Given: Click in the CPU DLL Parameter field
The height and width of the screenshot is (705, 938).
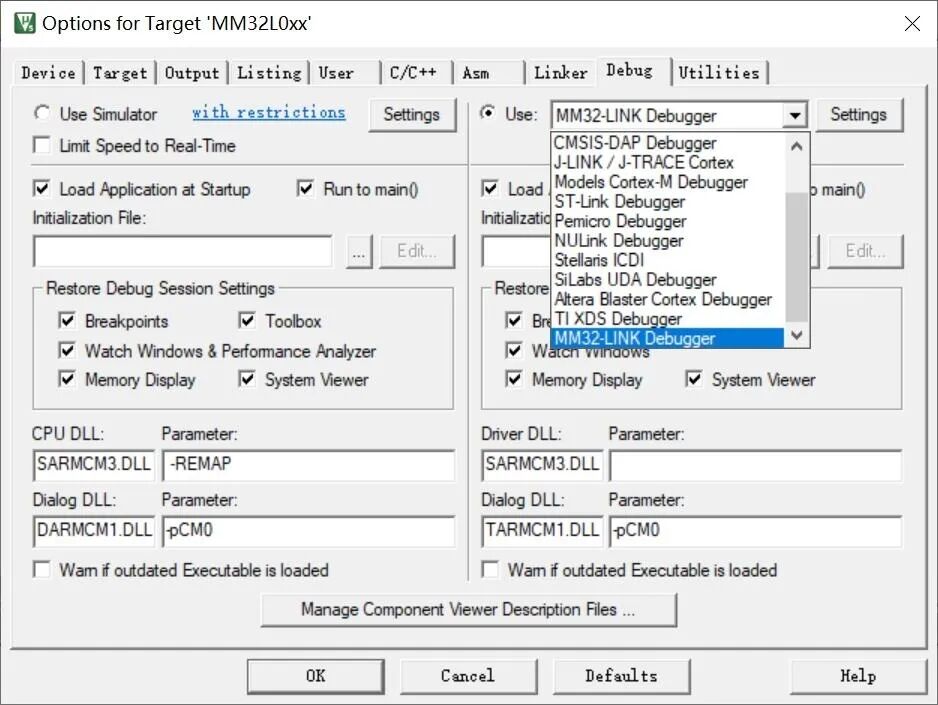Looking at the screenshot, I should pyautogui.click(x=310, y=465).
